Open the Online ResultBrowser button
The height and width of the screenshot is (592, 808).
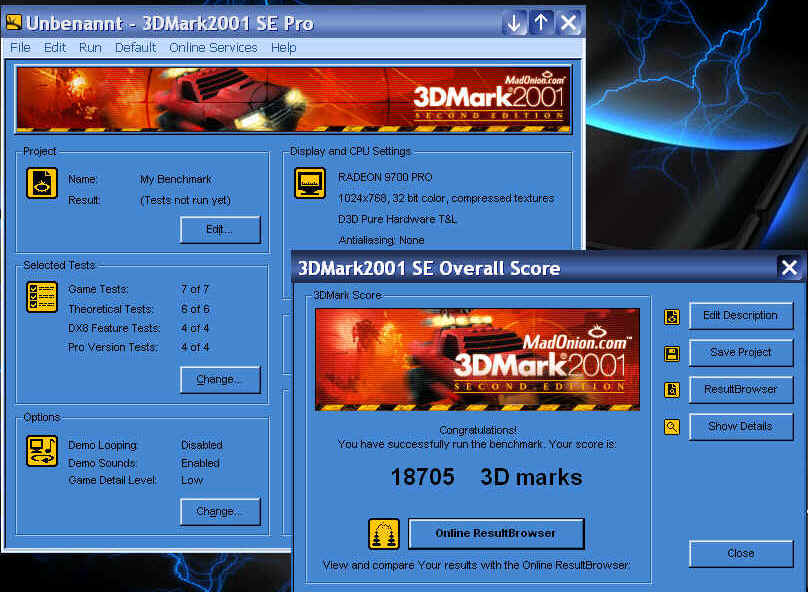pos(496,534)
